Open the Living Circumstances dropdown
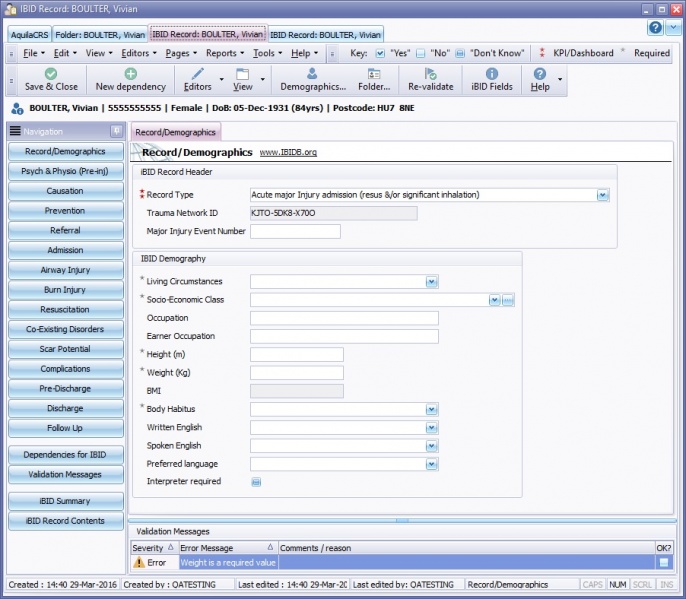 [432, 282]
